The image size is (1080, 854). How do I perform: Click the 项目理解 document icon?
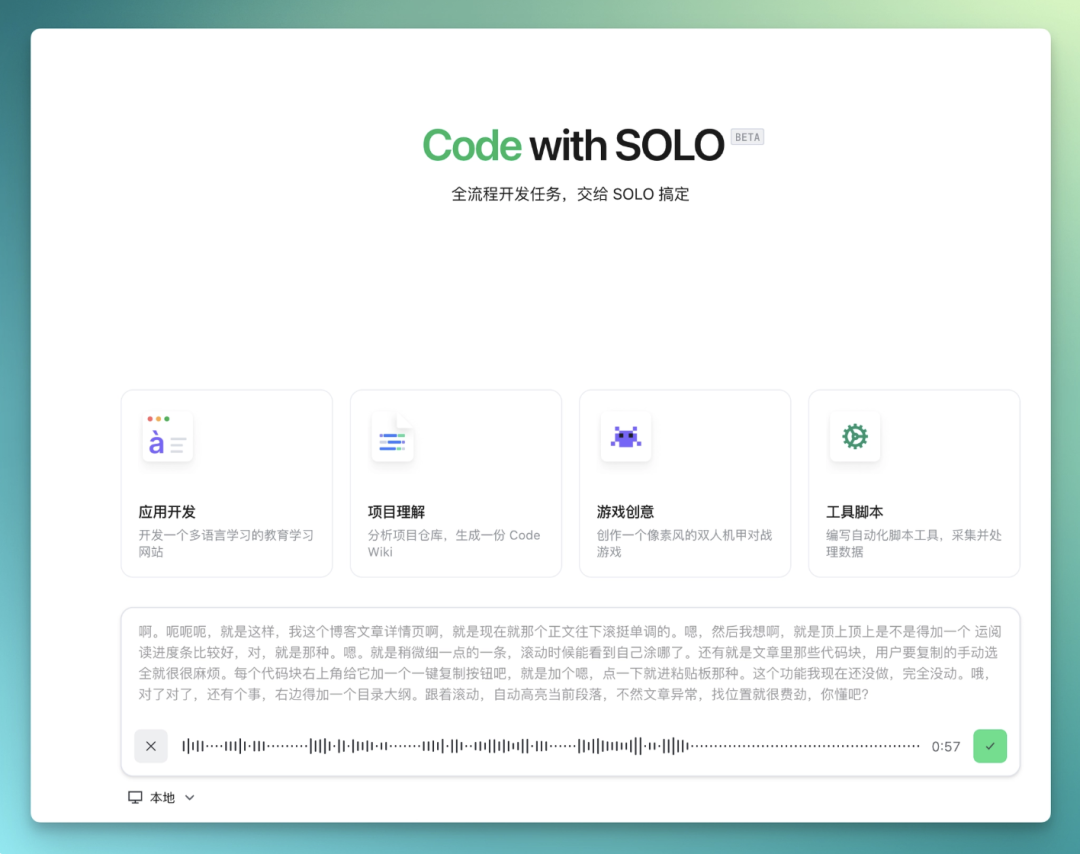pos(393,437)
